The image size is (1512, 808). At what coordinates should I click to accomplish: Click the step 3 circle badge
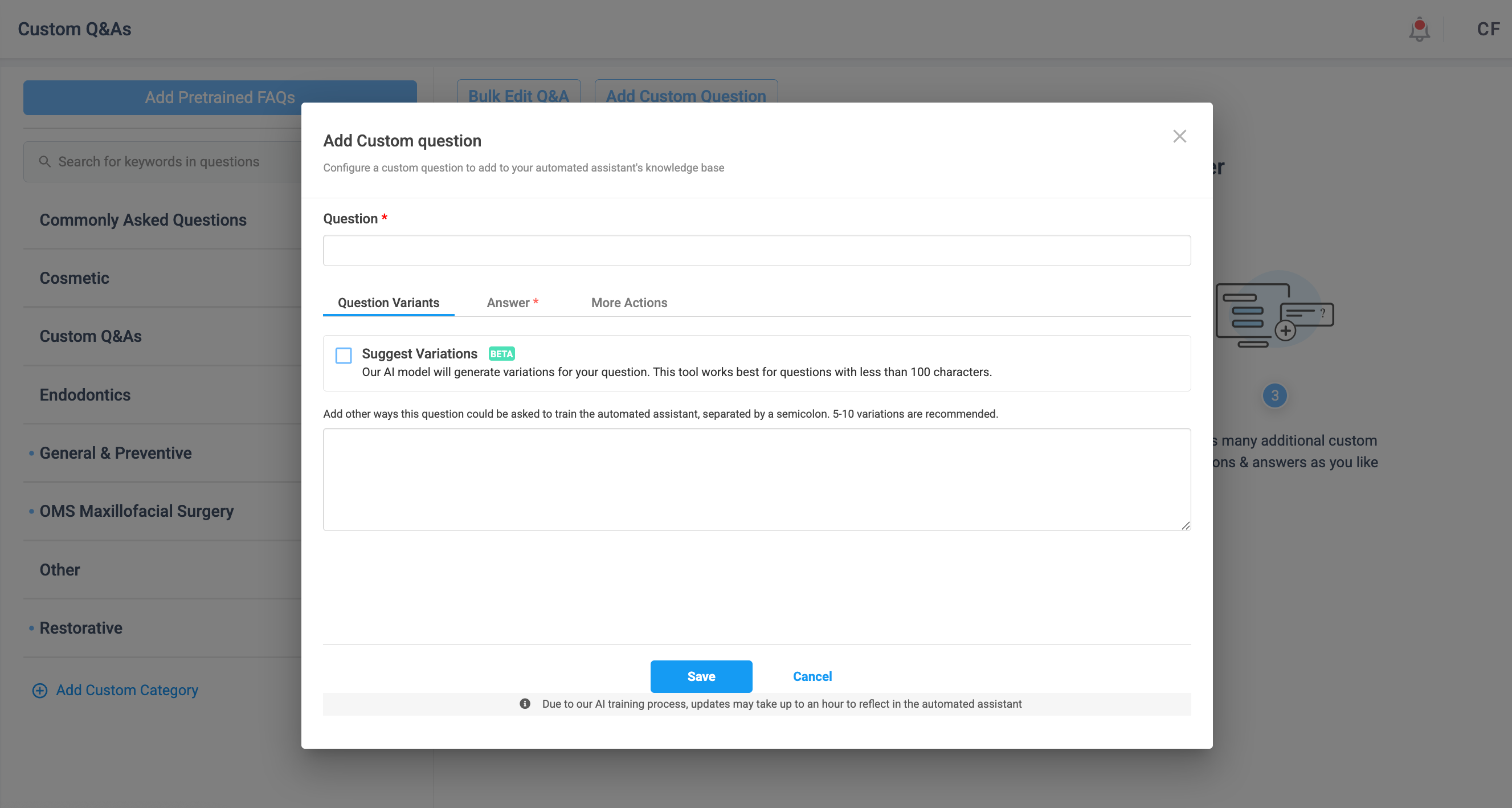(1274, 395)
